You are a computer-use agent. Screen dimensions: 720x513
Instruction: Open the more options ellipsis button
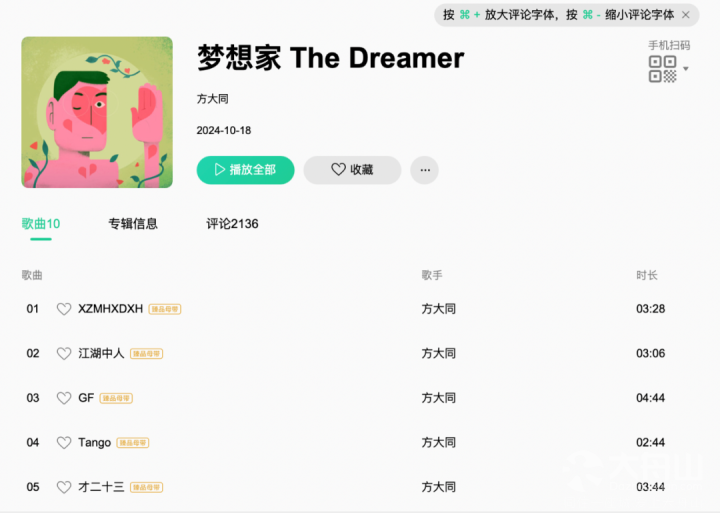coord(425,170)
